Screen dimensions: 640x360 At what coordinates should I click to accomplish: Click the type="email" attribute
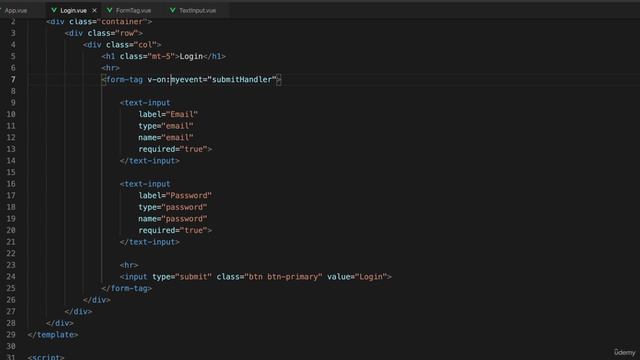[166, 126]
